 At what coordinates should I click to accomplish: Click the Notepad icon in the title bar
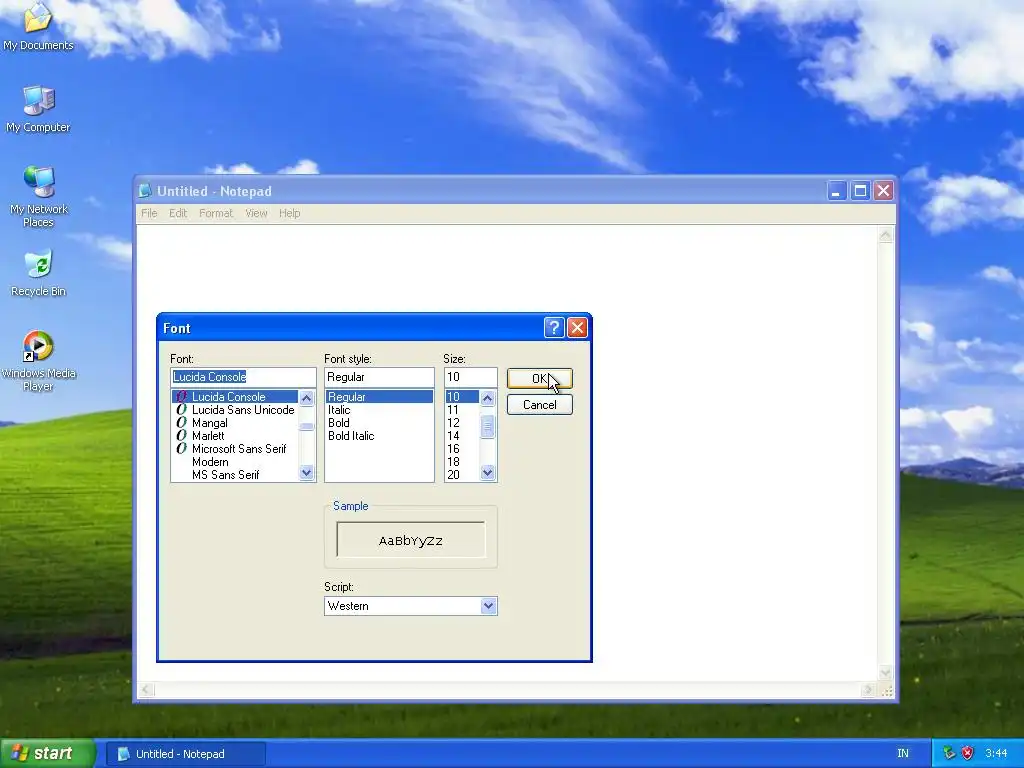tap(145, 191)
